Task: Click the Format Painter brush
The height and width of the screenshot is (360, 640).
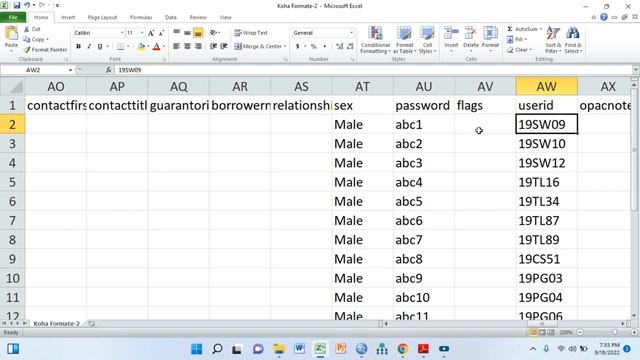Action: point(27,49)
